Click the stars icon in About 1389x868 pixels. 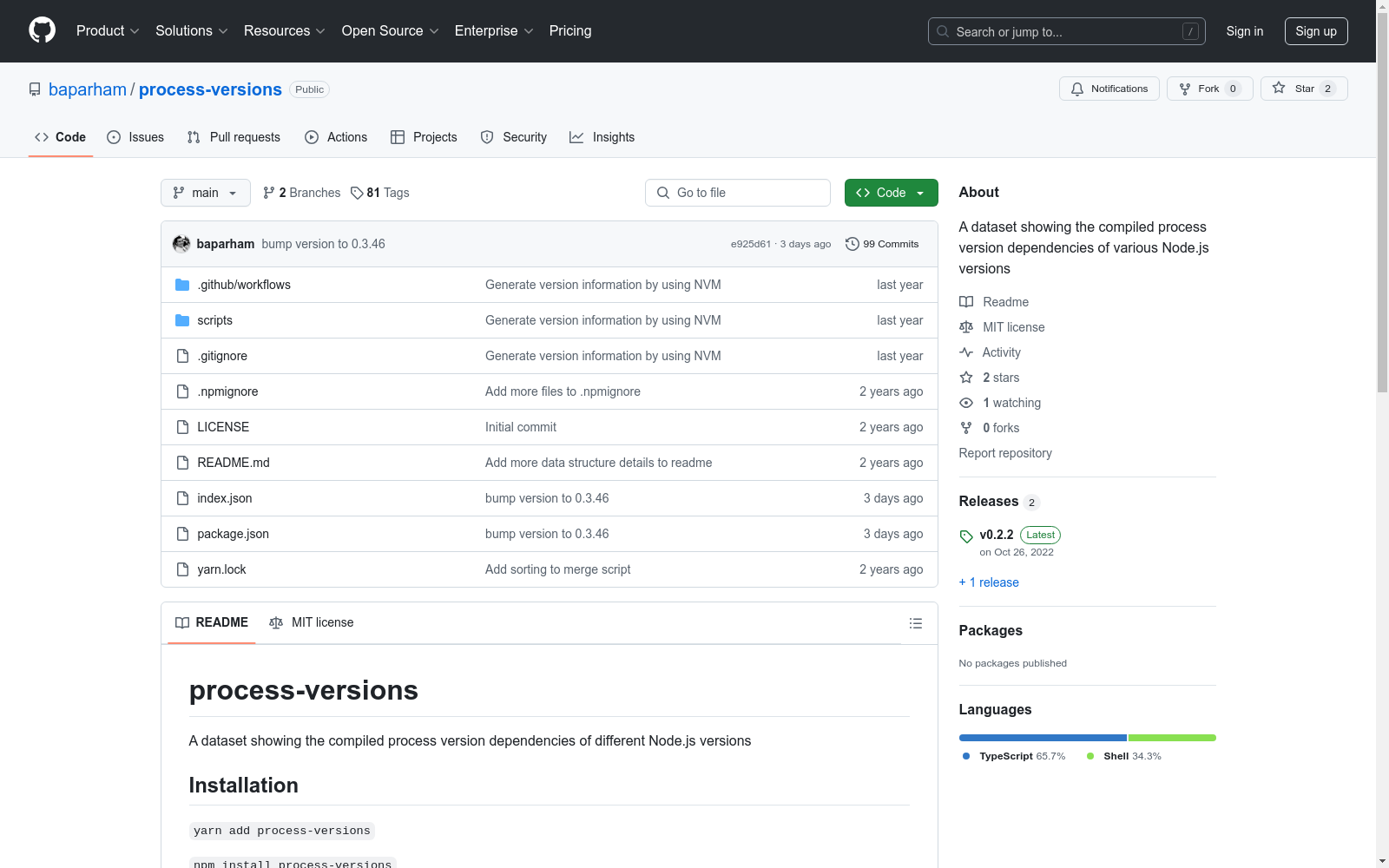tap(966, 378)
